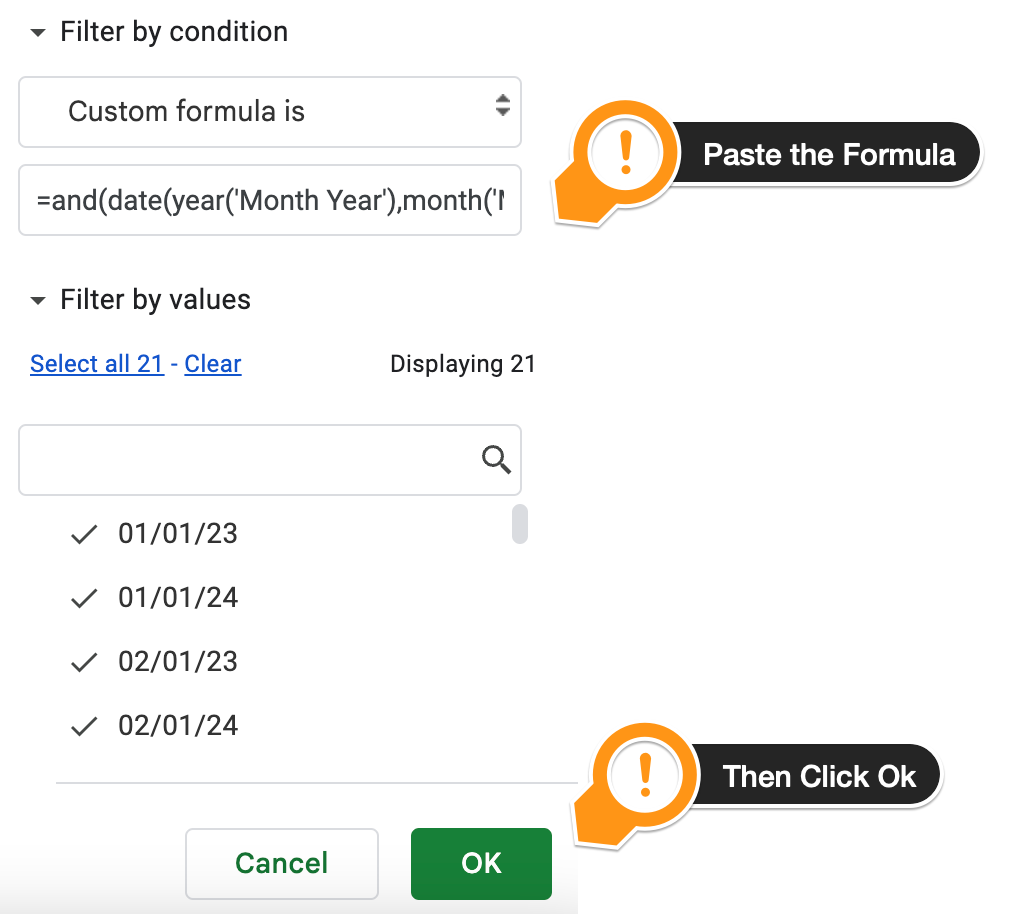Collapse the Filter by condition section
The height and width of the screenshot is (914, 1026).
38,33
